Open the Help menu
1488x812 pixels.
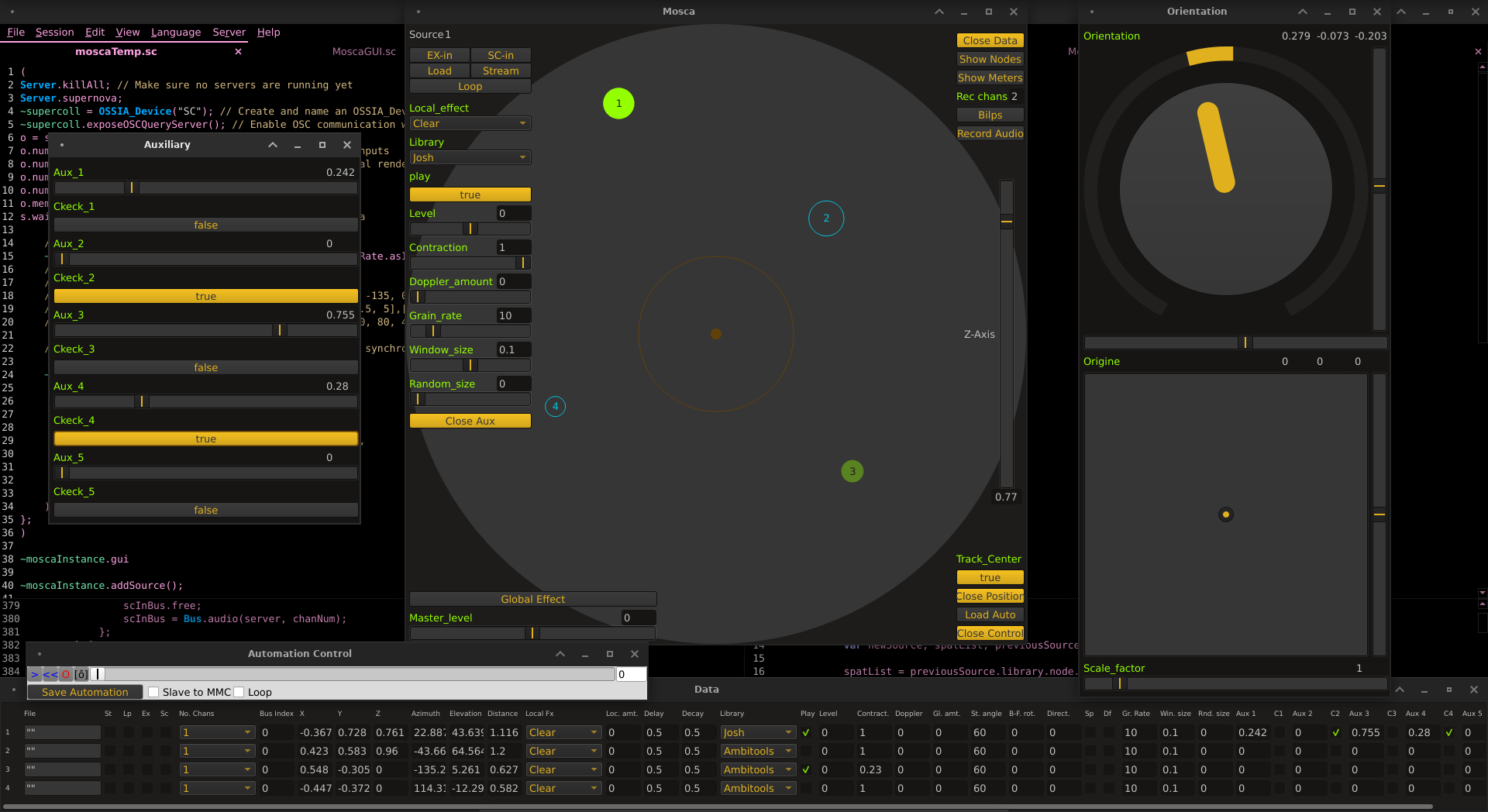(268, 33)
